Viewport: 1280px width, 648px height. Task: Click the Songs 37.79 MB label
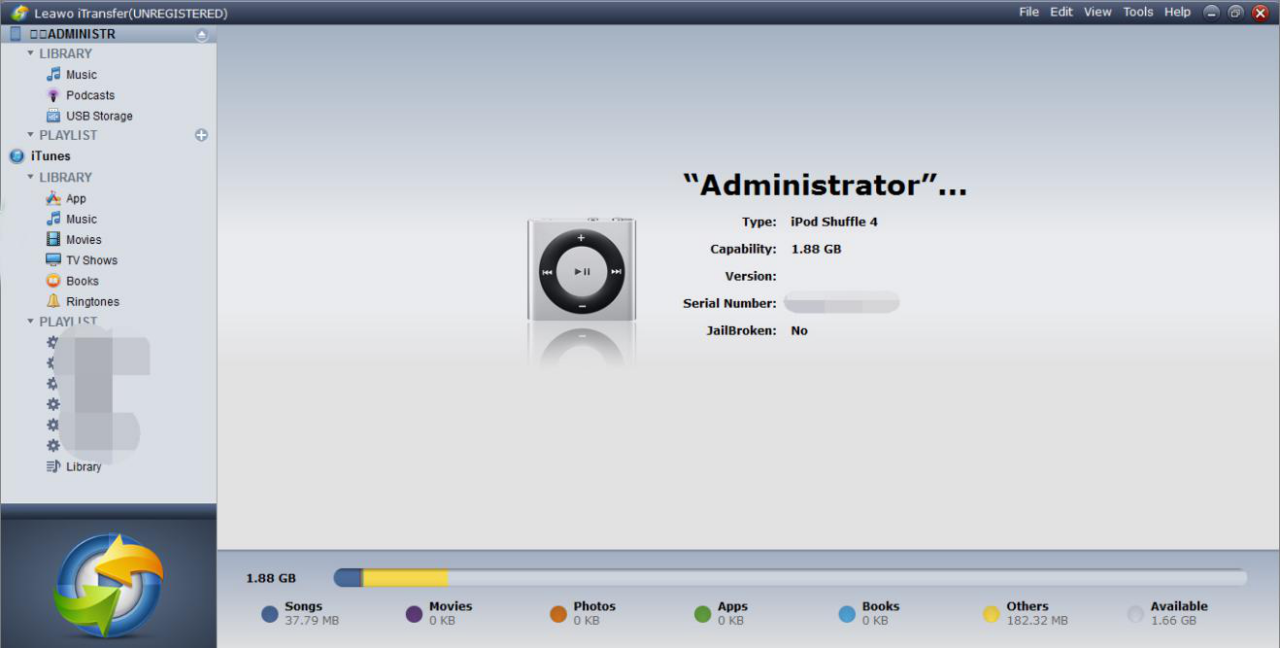tap(311, 613)
